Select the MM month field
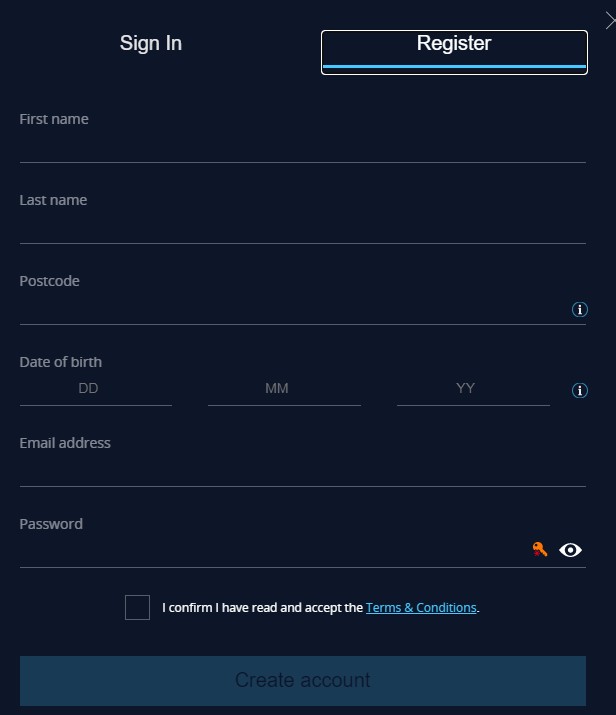The image size is (616, 715). [285, 389]
